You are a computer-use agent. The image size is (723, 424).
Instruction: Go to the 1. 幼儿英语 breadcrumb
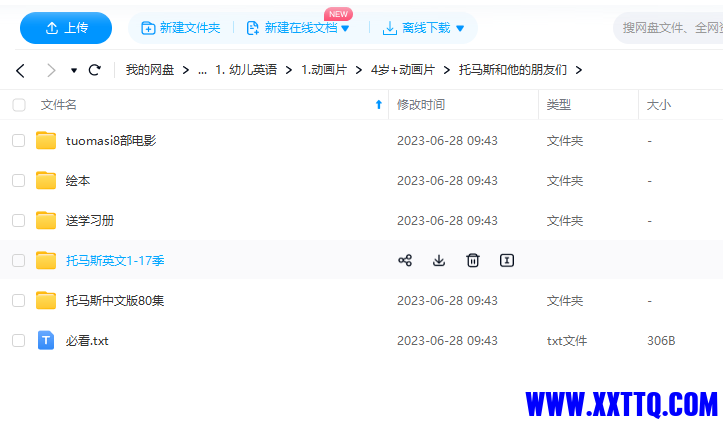(x=246, y=70)
